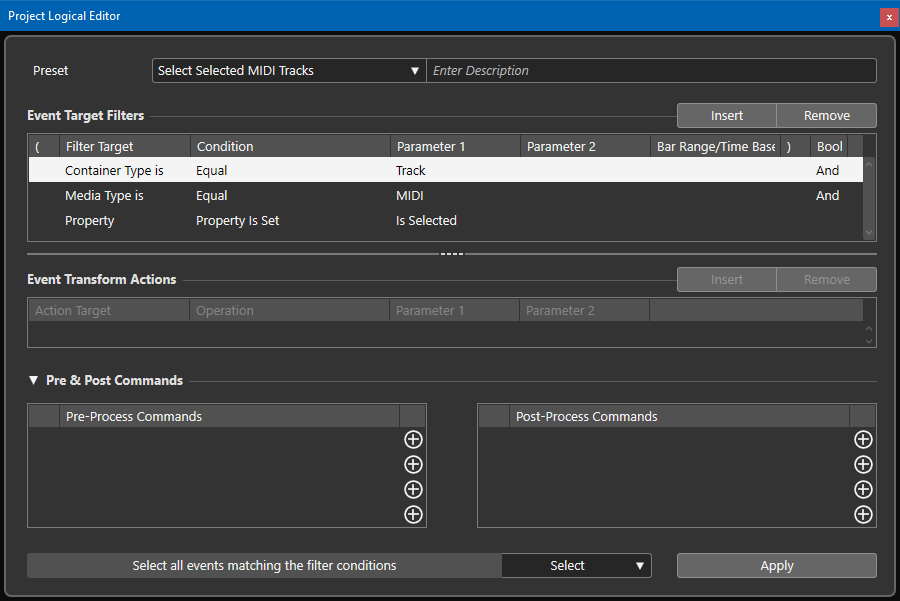Insert a new Event Target Filter
Image resolution: width=900 pixels, height=601 pixels.
click(x=726, y=116)
